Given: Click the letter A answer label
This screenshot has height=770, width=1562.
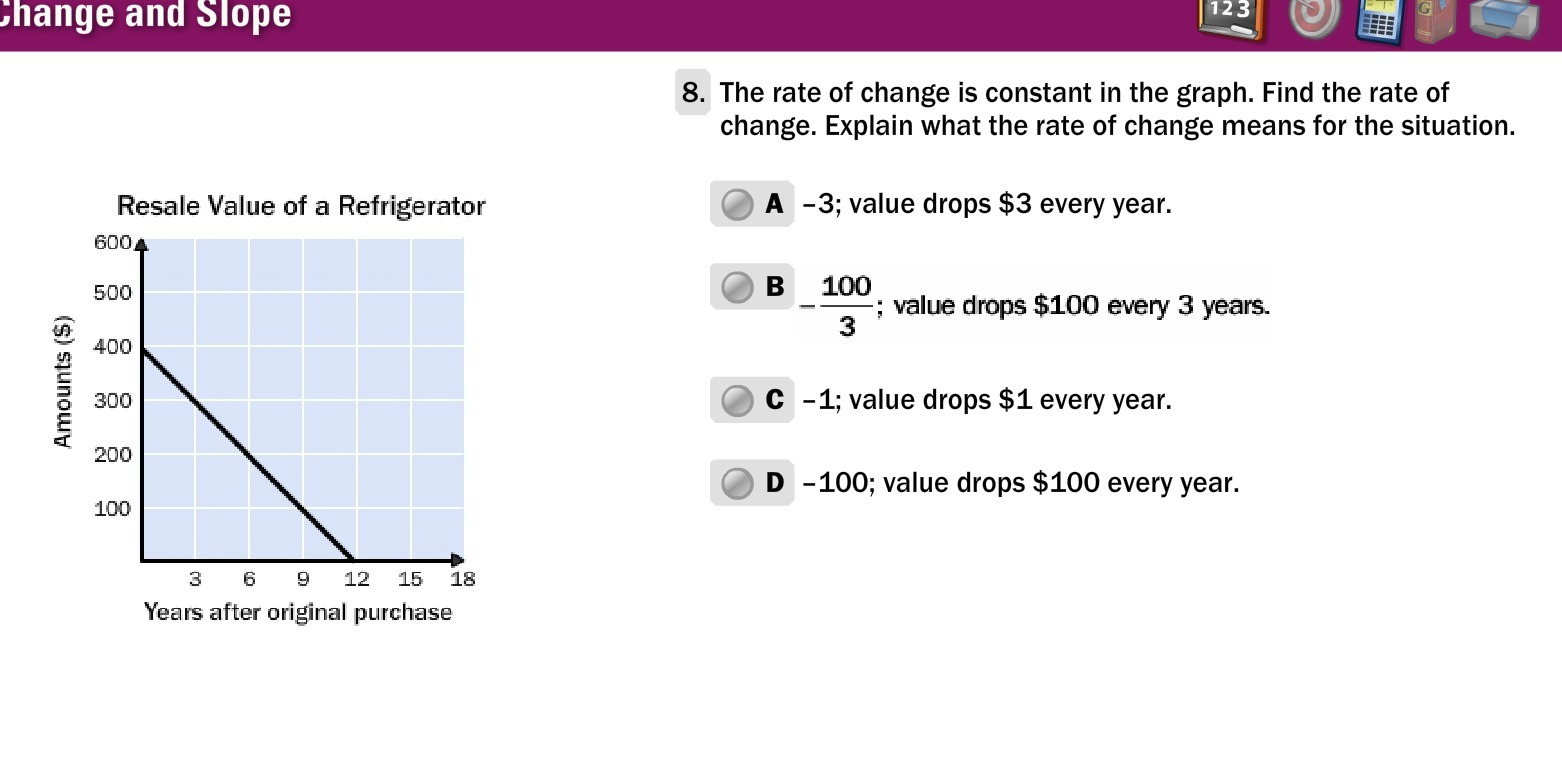Looking at the screenshot, I should point(774,204).
